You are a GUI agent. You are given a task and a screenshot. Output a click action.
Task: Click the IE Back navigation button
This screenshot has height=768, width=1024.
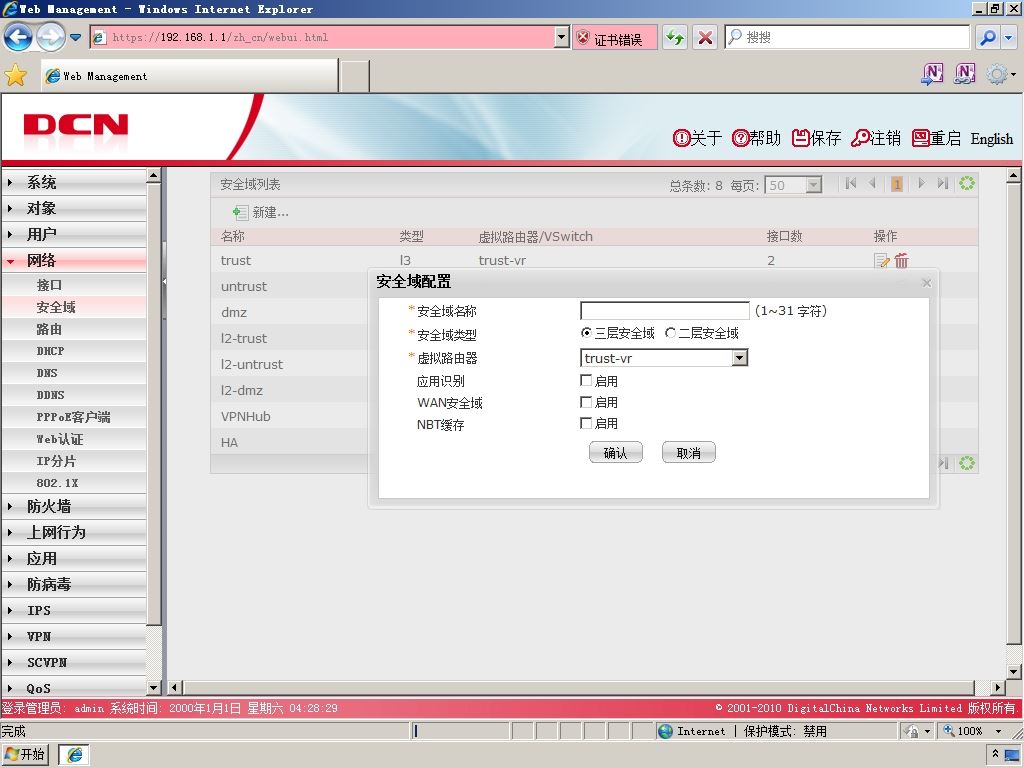click(x=18, y=37)
